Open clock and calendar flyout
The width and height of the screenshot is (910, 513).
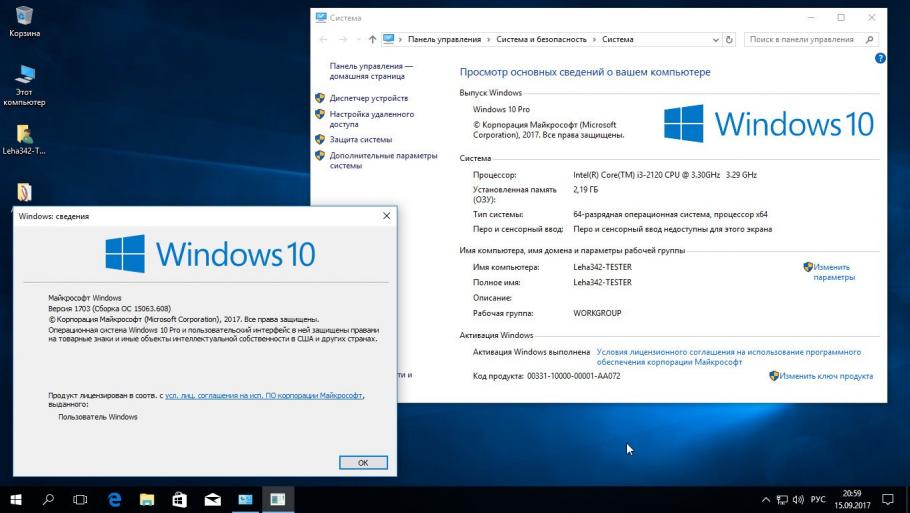(x=852, y=500)
